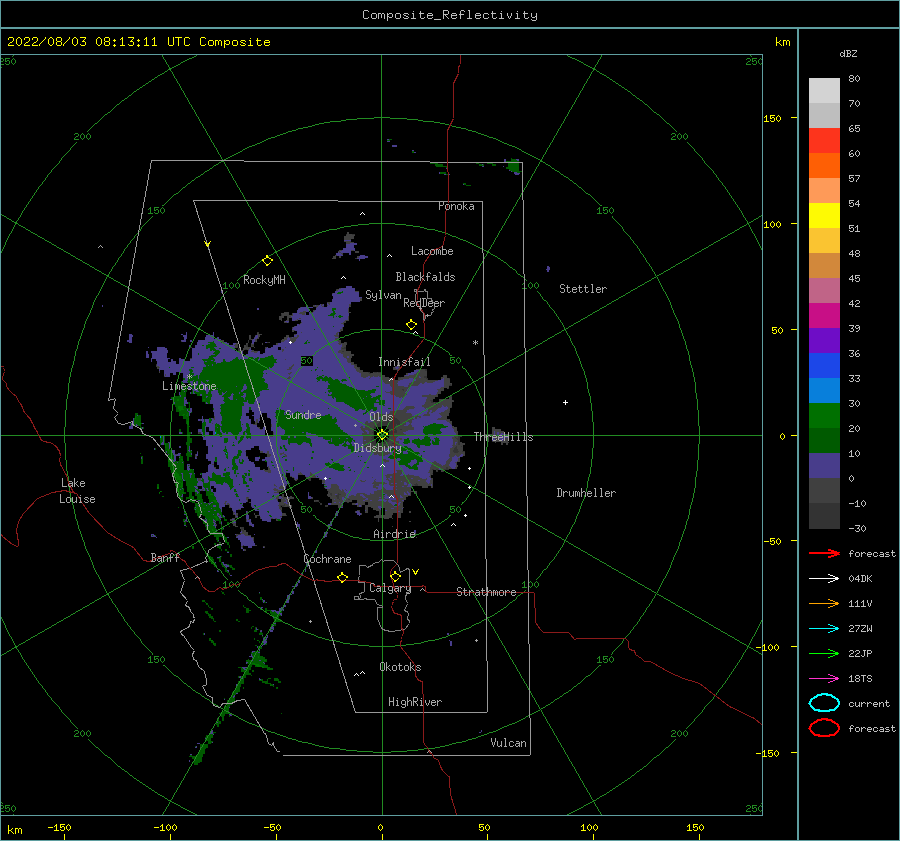Click the dBZ legend heading
Screen dimensions: 900x841
pos(848,53)
